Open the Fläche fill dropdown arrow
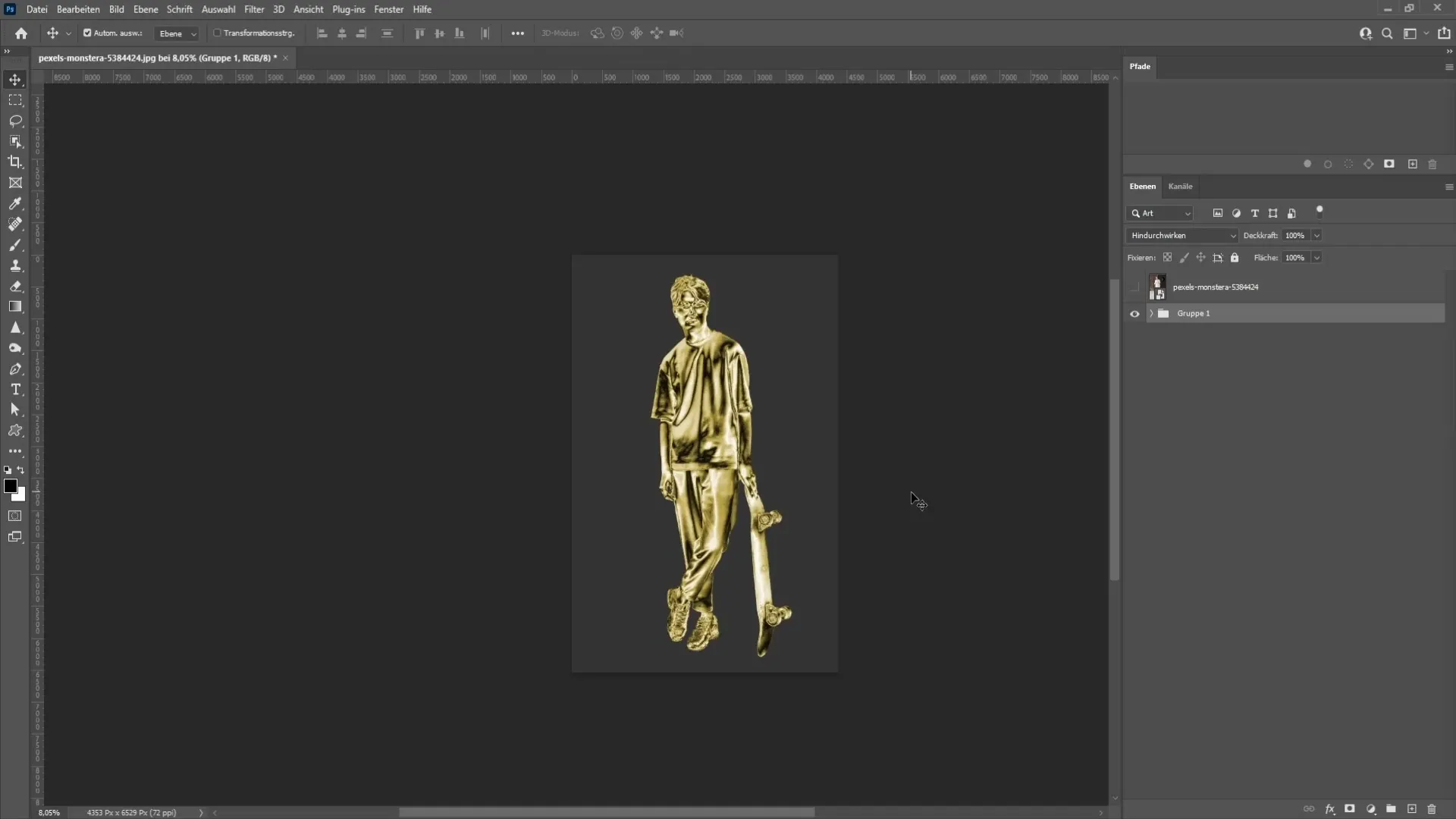1456x819 pixels. (x=1316, y=258)
